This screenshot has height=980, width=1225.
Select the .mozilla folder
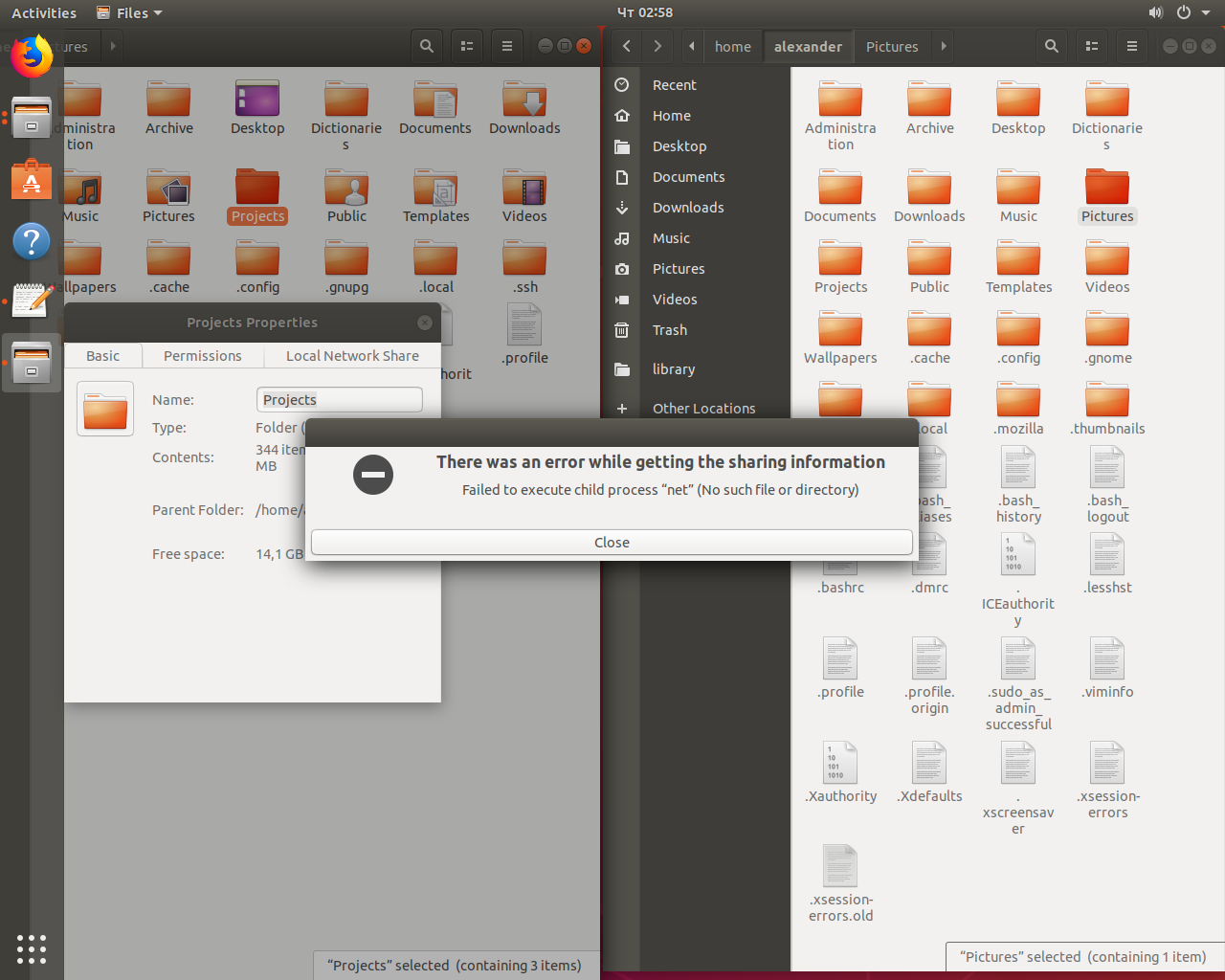tap(1018, 409)
